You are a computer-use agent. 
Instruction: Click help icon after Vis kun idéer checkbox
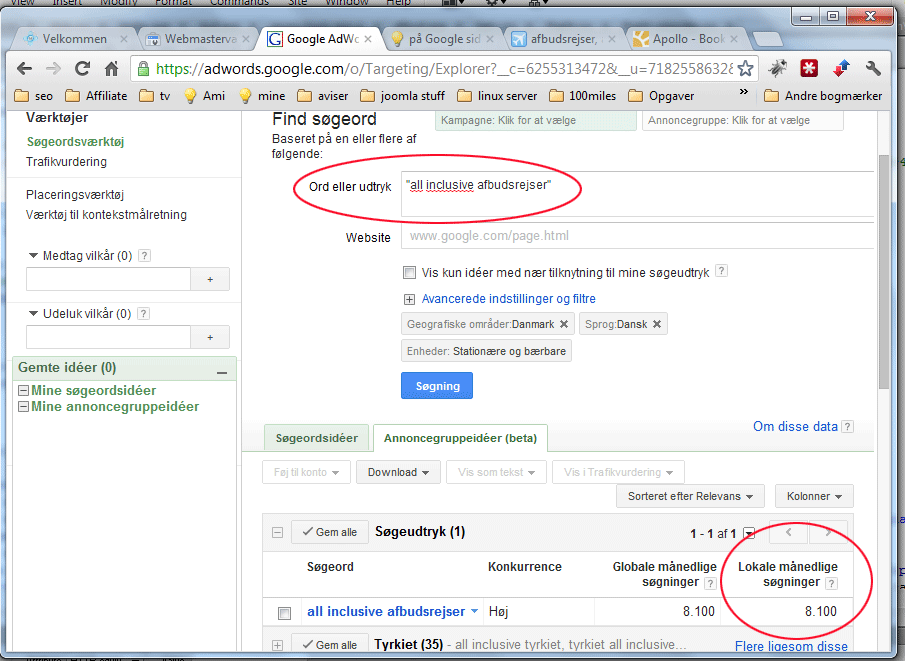pyautogui.click(x=721, y=271)
